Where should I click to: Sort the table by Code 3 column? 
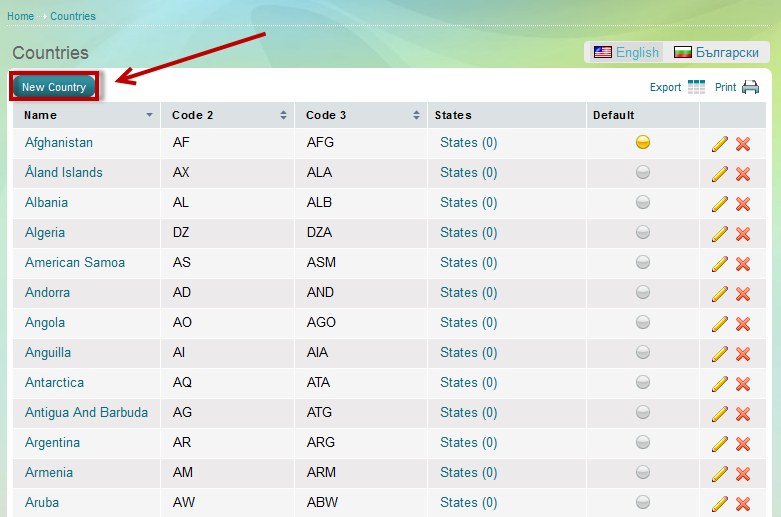click(x=416, y=115)
